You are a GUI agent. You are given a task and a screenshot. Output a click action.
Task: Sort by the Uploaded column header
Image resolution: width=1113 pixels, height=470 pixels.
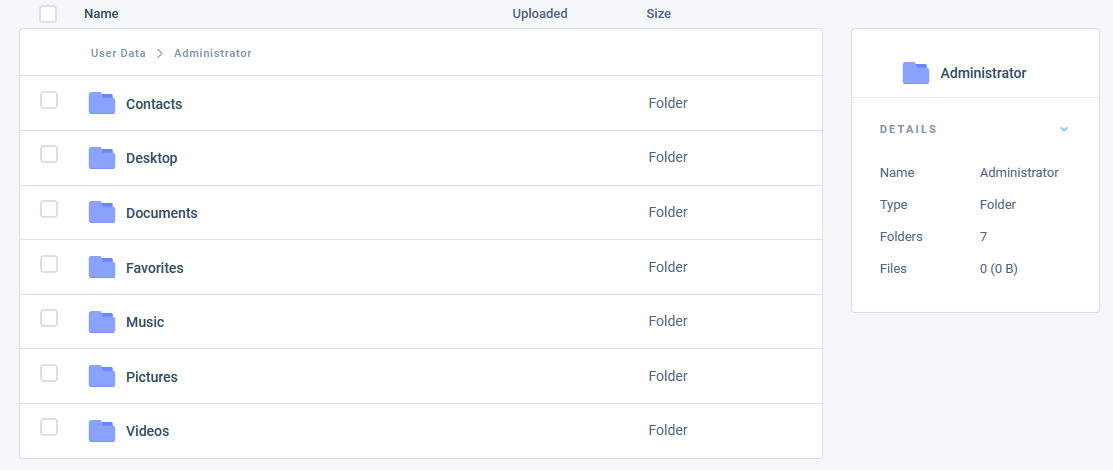pos(540,13)
